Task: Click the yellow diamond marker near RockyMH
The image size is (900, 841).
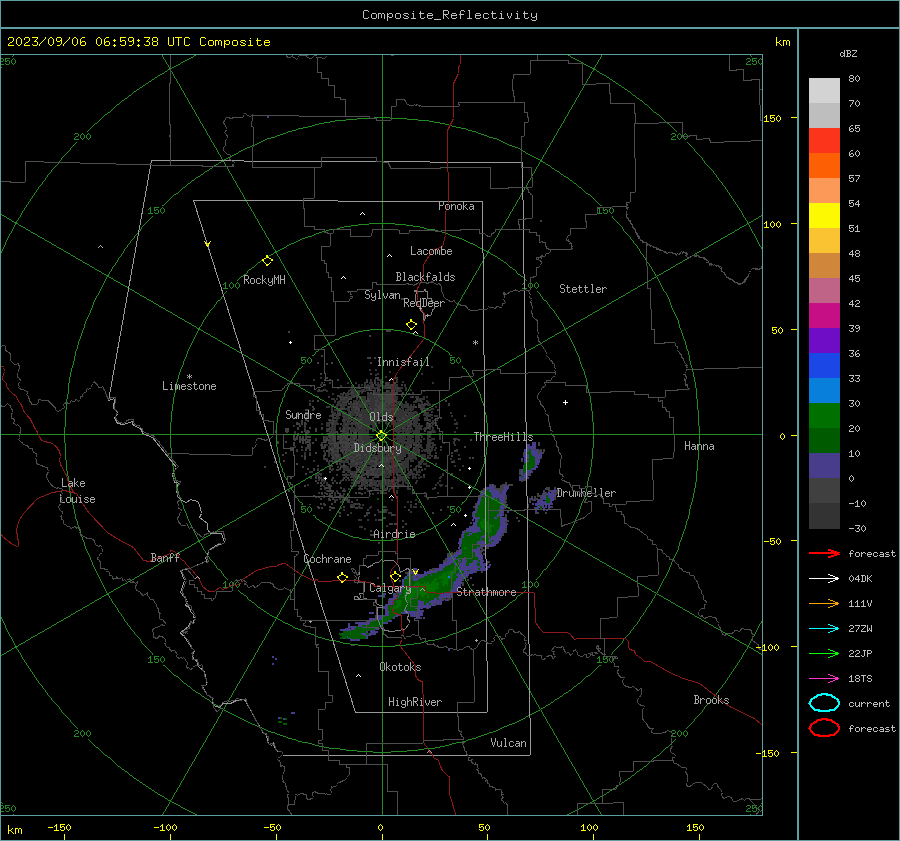Action: [x=267, y=261]
